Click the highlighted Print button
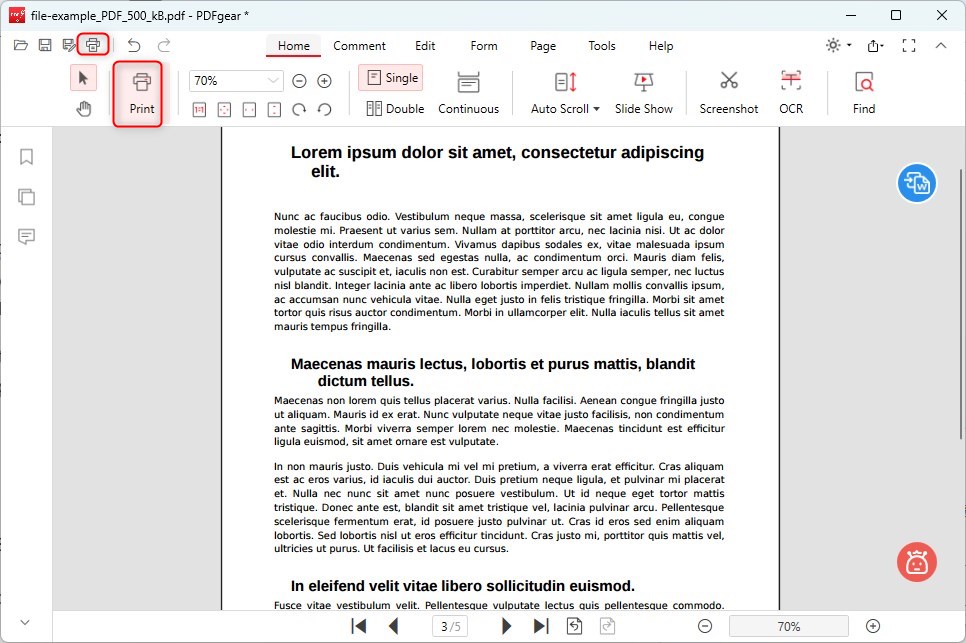966x643 pixels. pyautogui.click(x=137, y=93)
